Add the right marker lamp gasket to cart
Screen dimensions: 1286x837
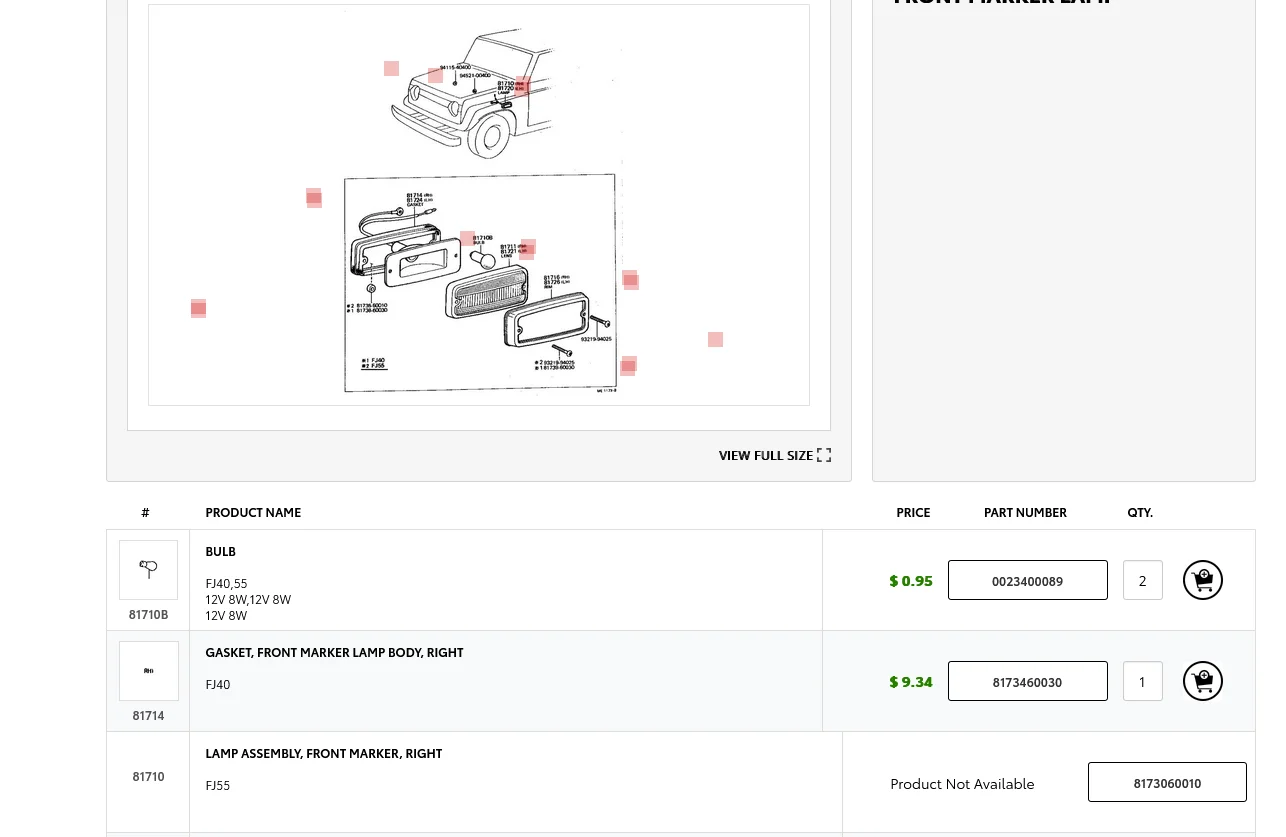(x=1202, y=681)
